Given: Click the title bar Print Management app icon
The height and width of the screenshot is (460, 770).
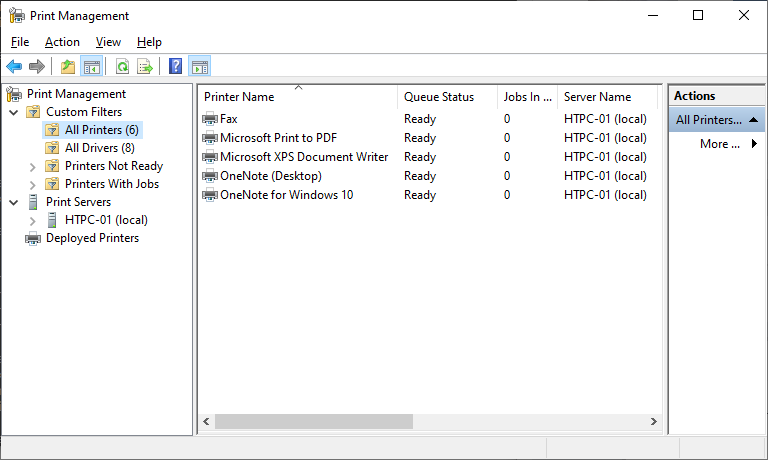Looking at the screenshot, I should [x=17, y=16].
